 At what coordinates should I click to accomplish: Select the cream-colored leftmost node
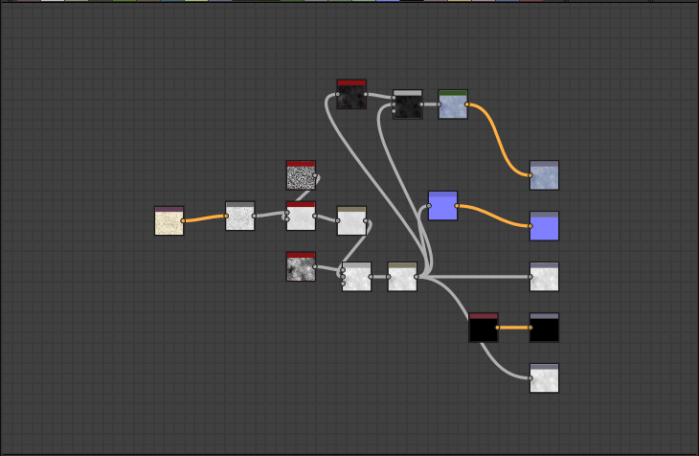[169, 222]
